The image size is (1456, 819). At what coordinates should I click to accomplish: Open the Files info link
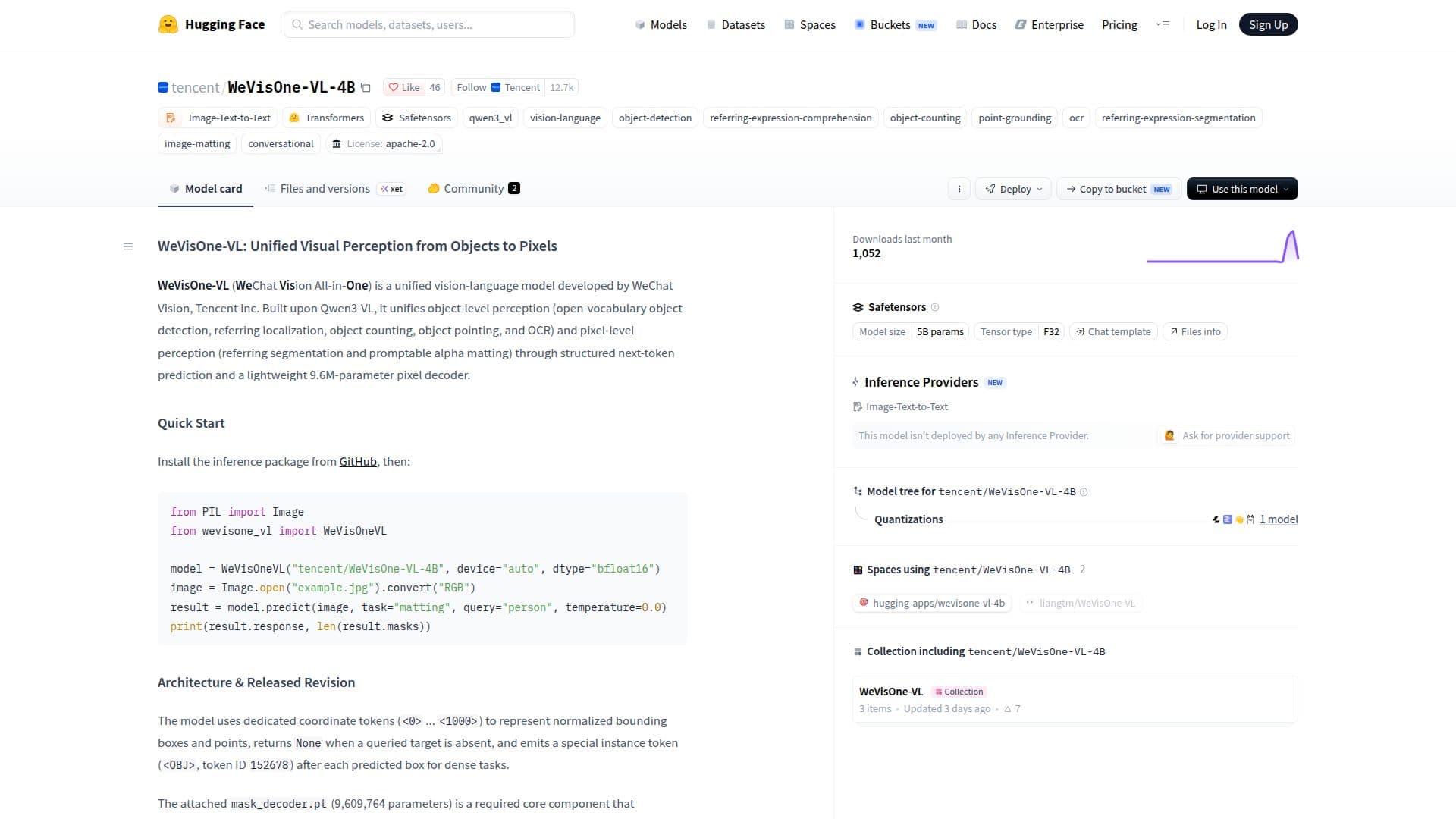point(1195,331)
